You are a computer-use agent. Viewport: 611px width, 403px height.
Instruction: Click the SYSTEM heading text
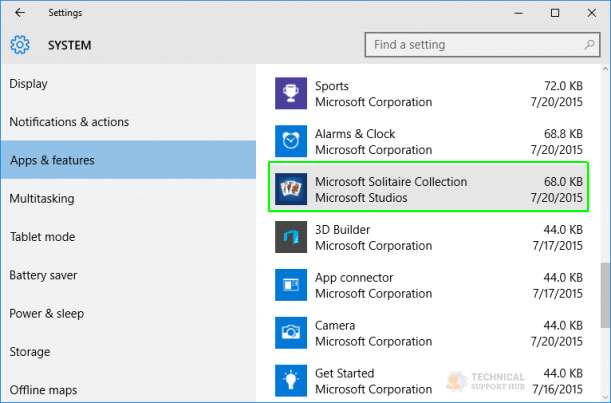click(69, 45)
